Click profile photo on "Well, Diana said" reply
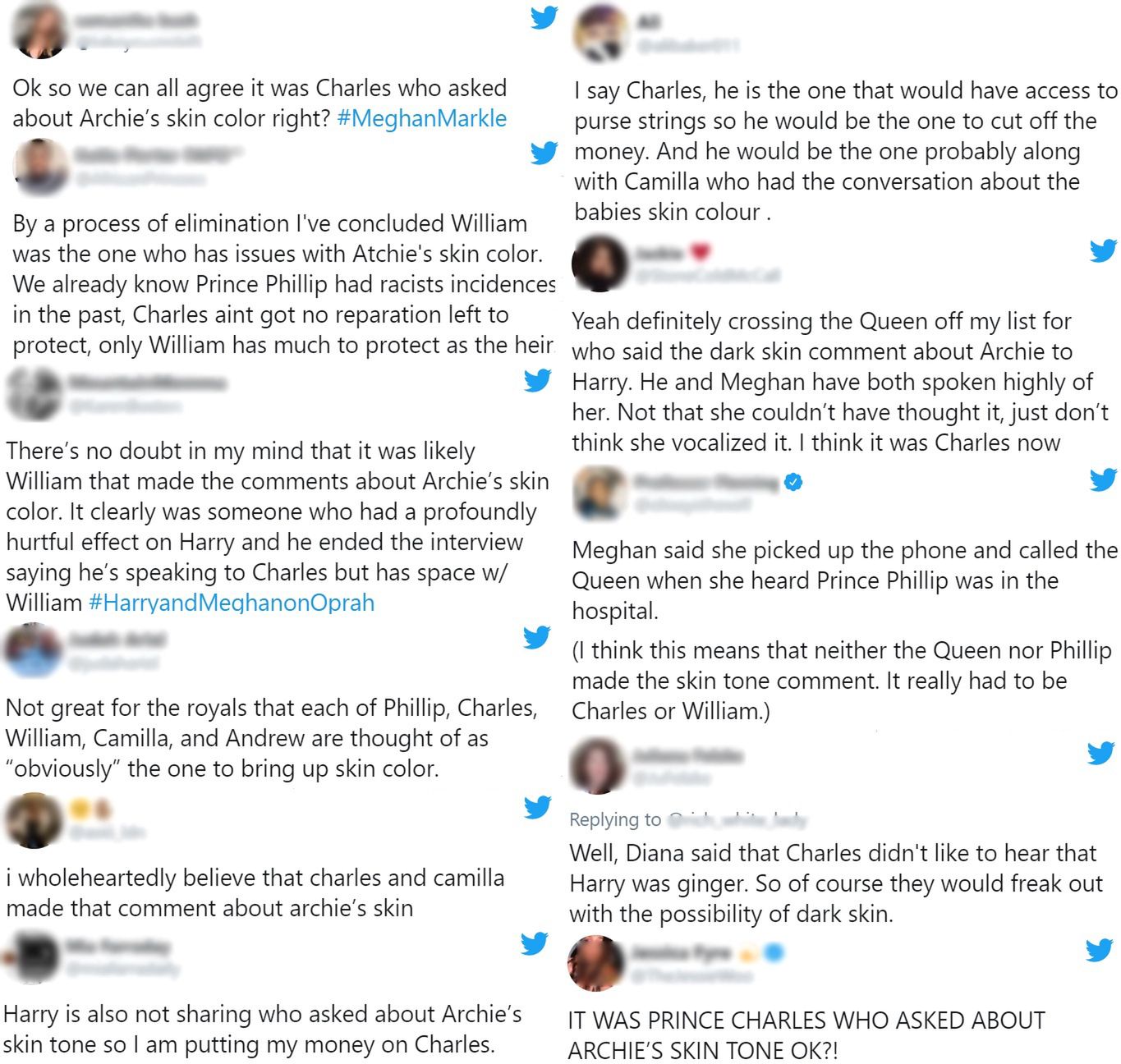 598,766
